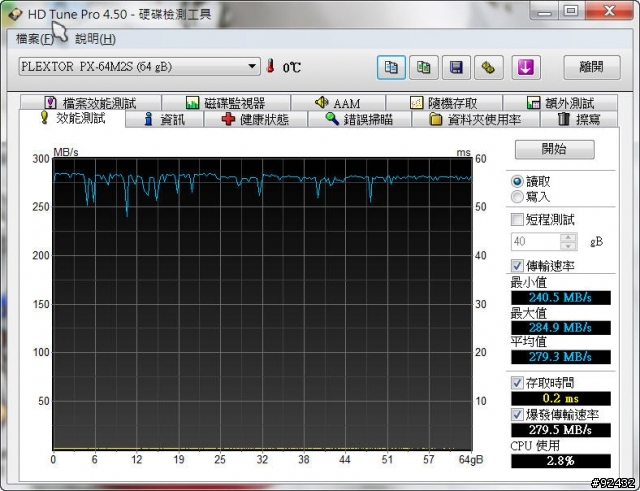Switch to the 效能測試 tab
This screenshot has height=491, width=640.
pos(73,118)
